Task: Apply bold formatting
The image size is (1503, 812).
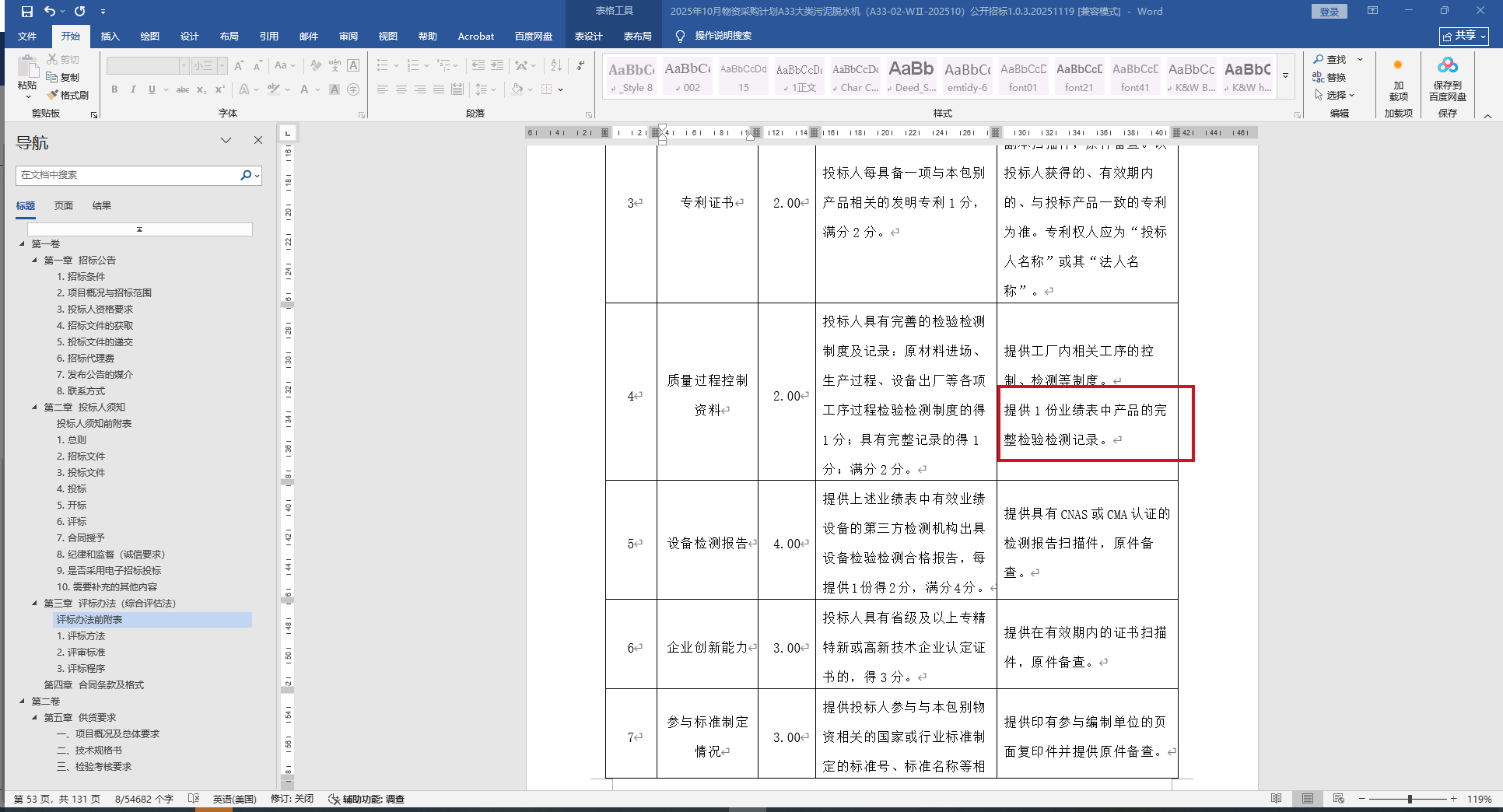Action: 114,89
